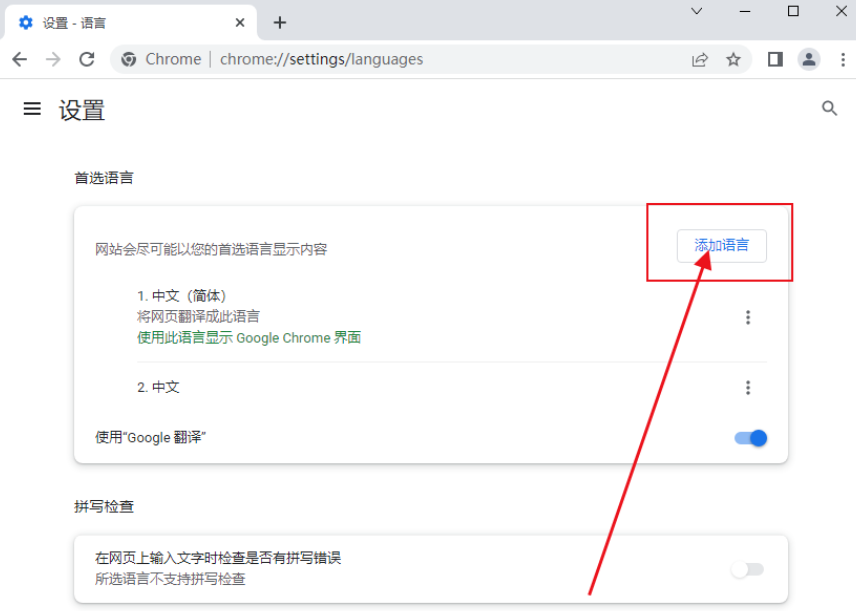Image resolution: width=856 pixels, height=611 pixels.
Task: Select the 设置 - 语言 tab
Action: pyautogui.click(x=131, y=23)
